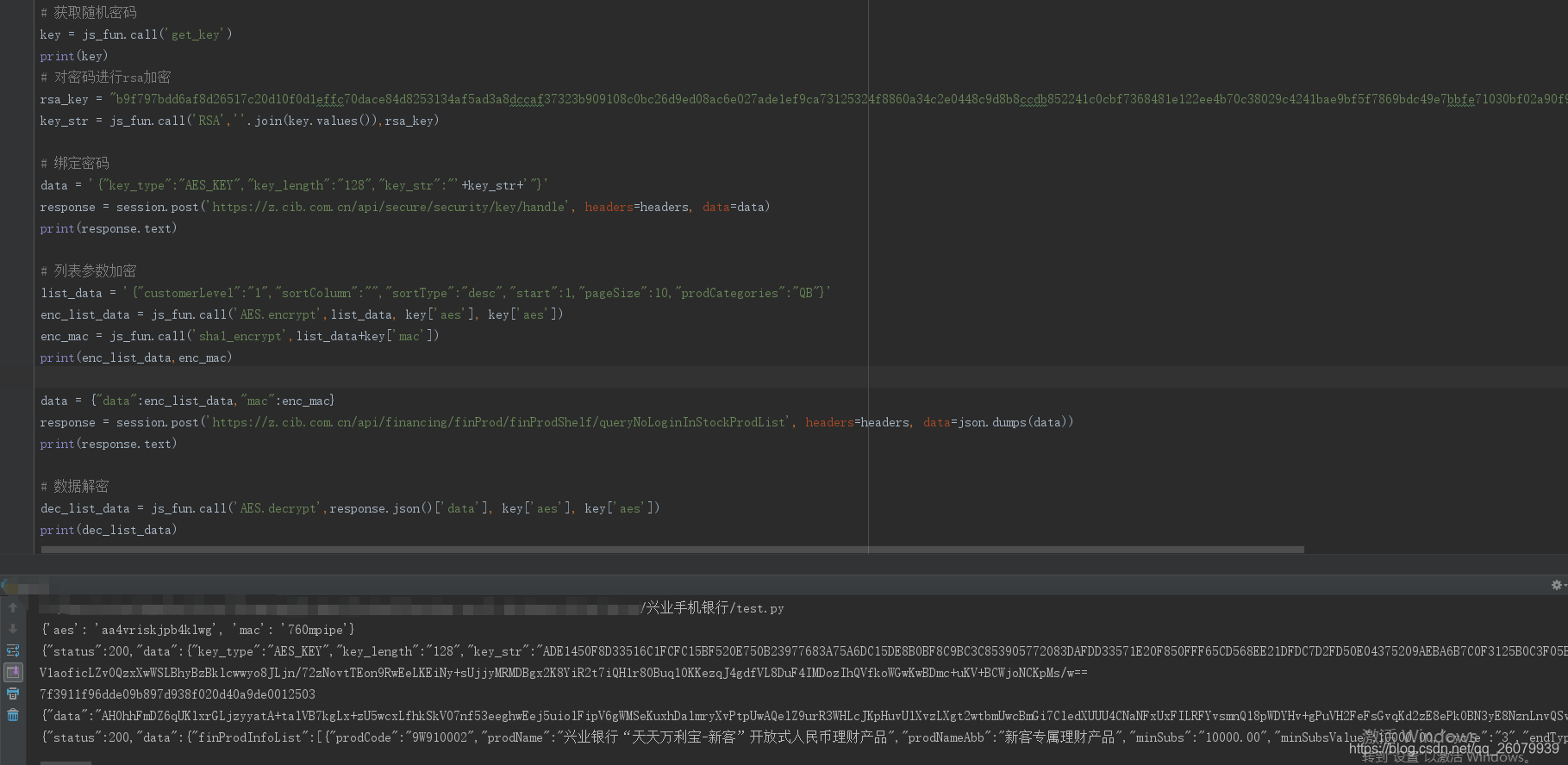This screenshot has height=765, width=1568.
Task: Click console hash 7f3911f96dde09b897d938f020d40a9de0012503
Action: 178,694
